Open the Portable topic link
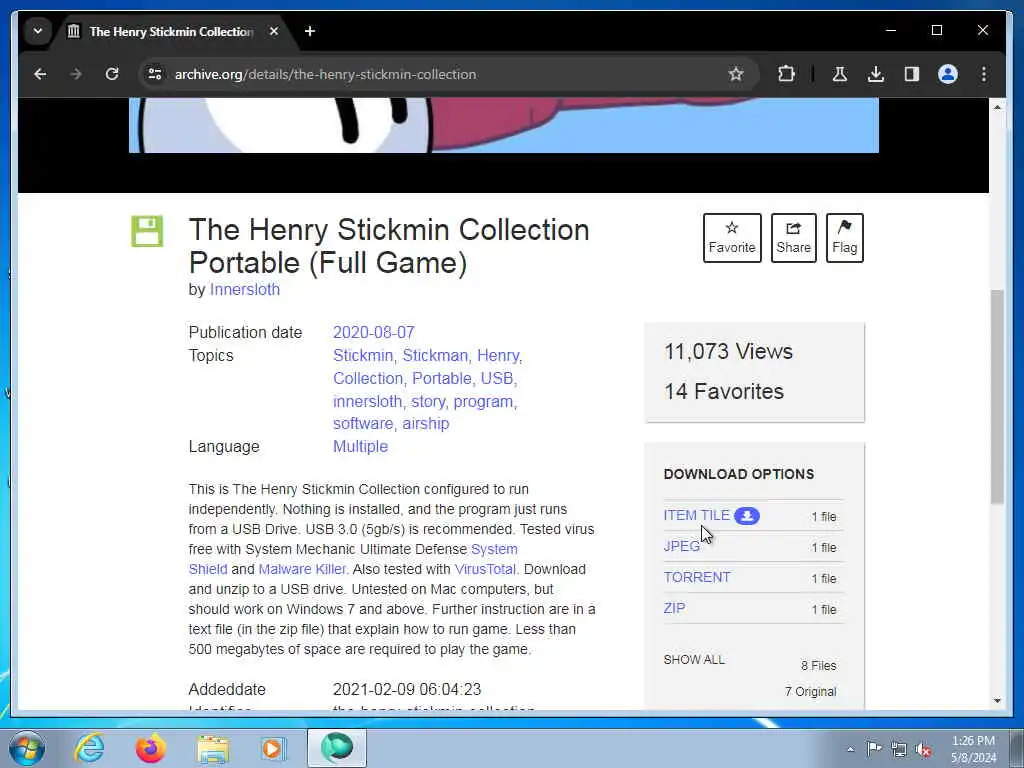 [x=441, y=379]
